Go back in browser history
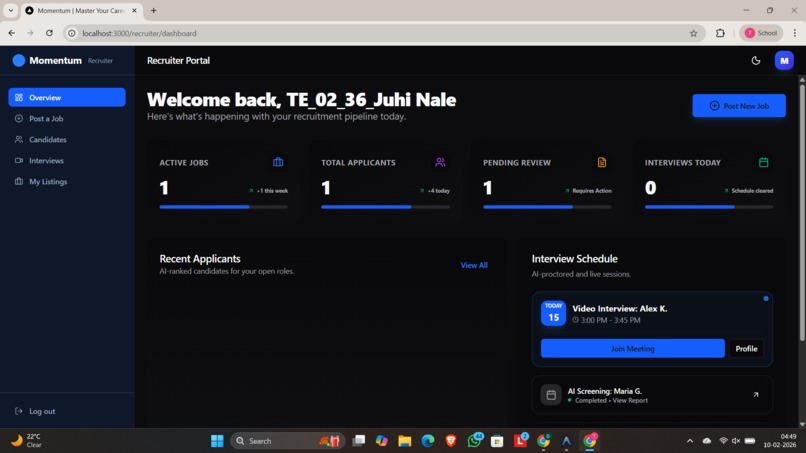The width and height of the screenshot is (806, 453). (x=11, y=33)
